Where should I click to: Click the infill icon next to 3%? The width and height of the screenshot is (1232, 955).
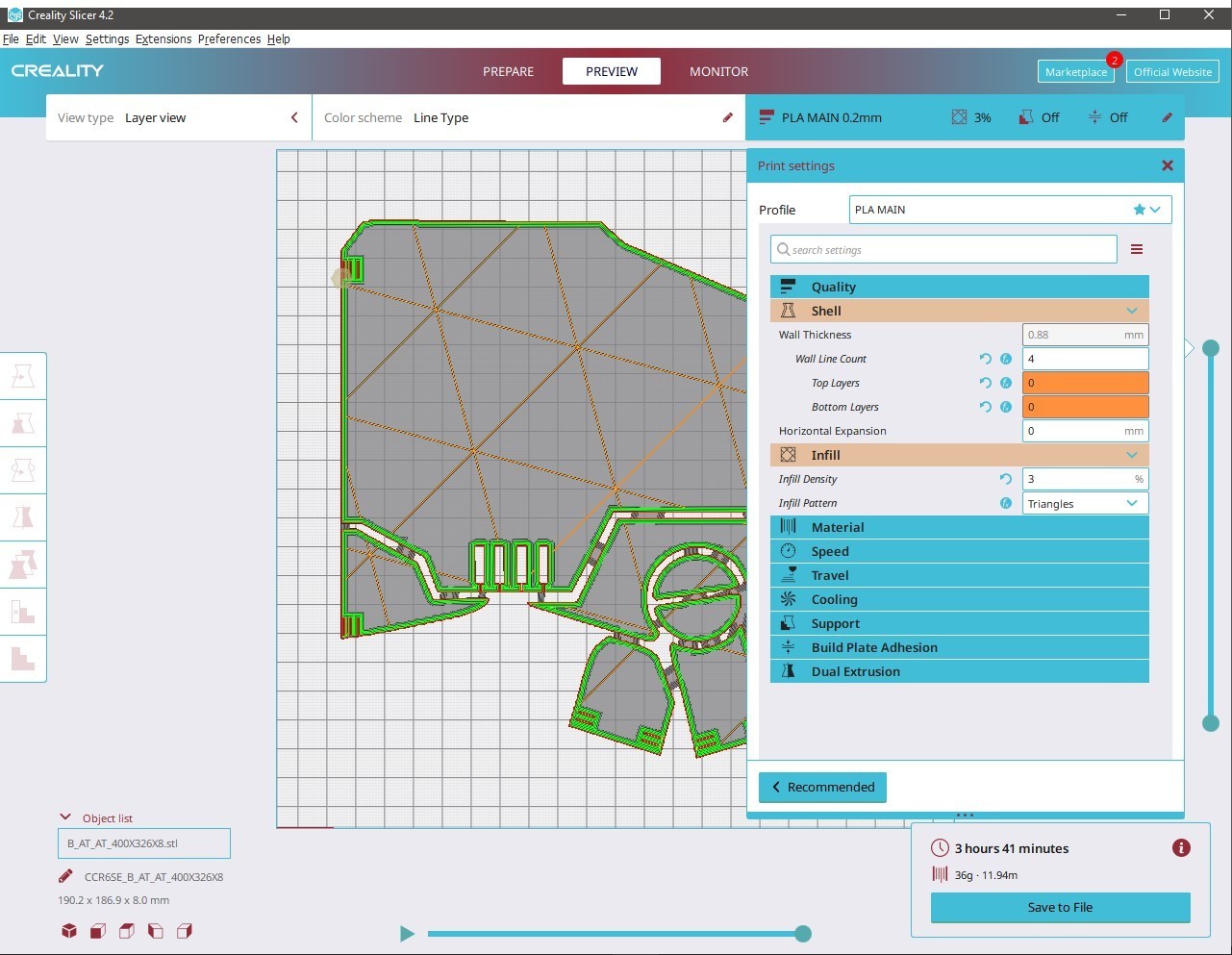(x=959, y=117)
